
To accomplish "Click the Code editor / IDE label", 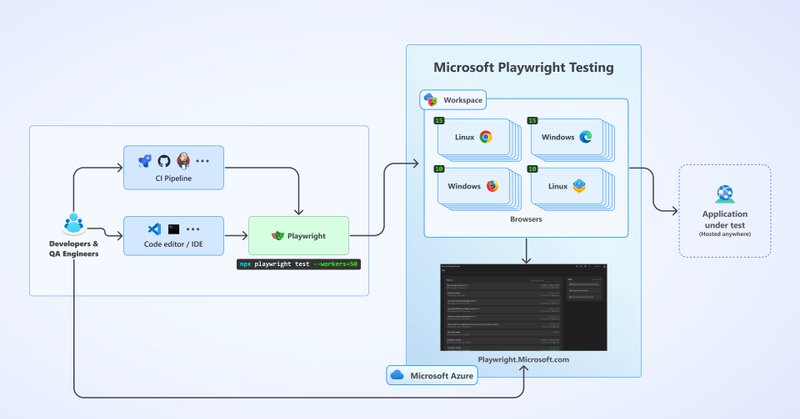I will pyautogui.click(x=173, y=244).
